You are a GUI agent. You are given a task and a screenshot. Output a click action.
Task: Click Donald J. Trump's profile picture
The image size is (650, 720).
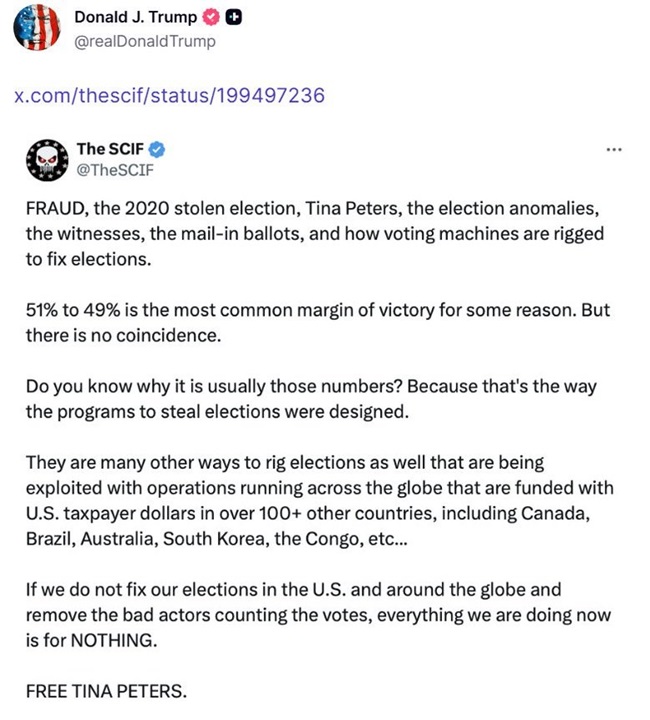(x=37, y=28)
